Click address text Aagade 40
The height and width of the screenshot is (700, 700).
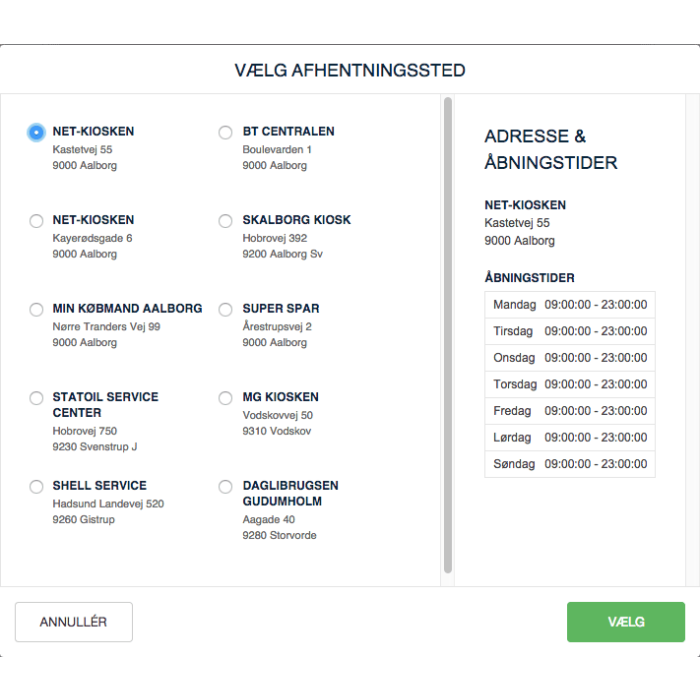tap(268, 520)
